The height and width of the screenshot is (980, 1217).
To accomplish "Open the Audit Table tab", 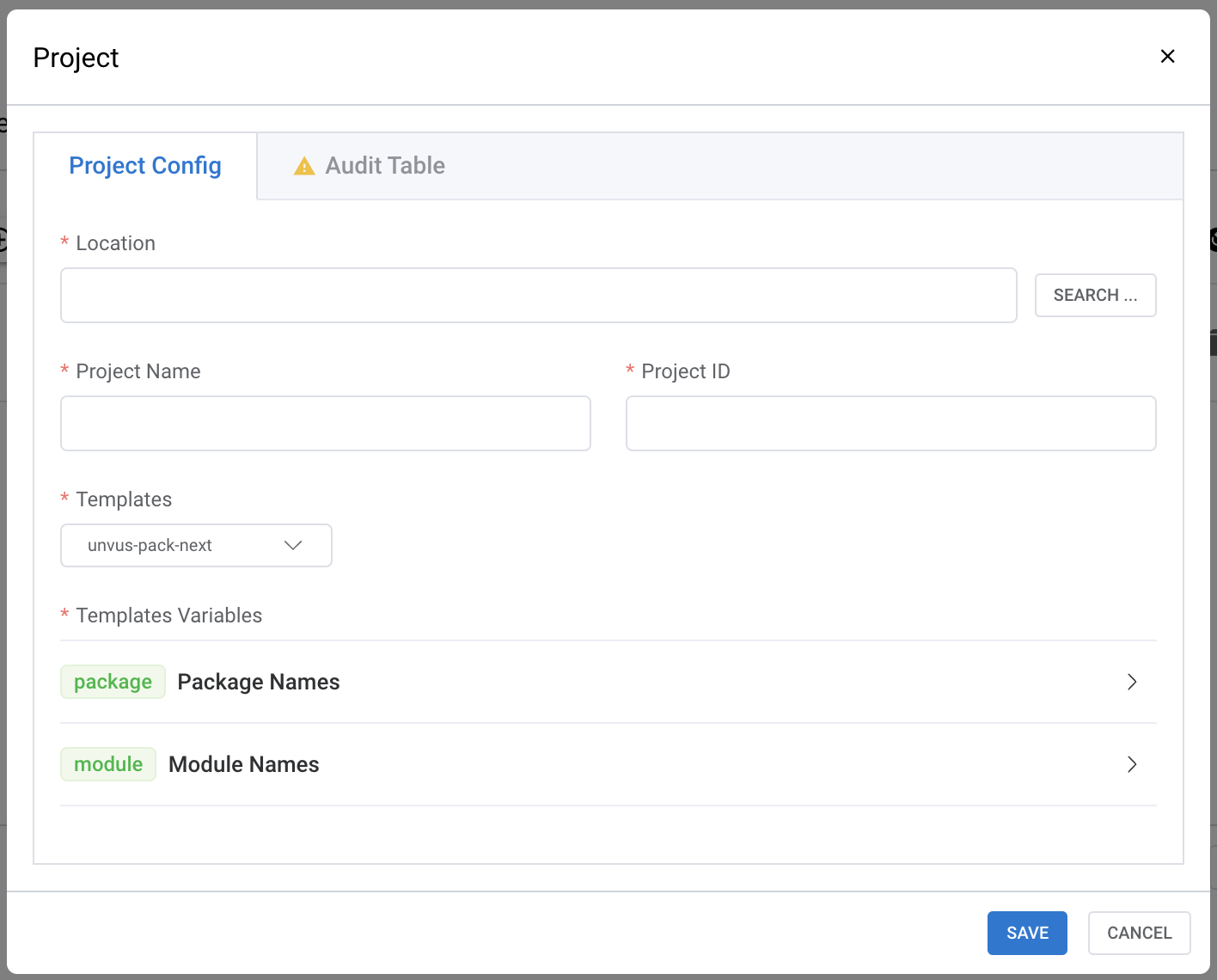I will click(x=384, y=166).
